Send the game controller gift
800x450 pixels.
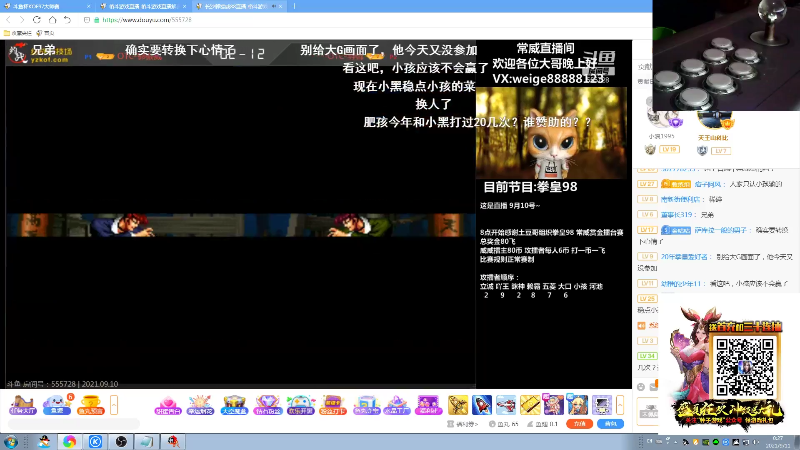pyautogui.click(x=301, y=405)
